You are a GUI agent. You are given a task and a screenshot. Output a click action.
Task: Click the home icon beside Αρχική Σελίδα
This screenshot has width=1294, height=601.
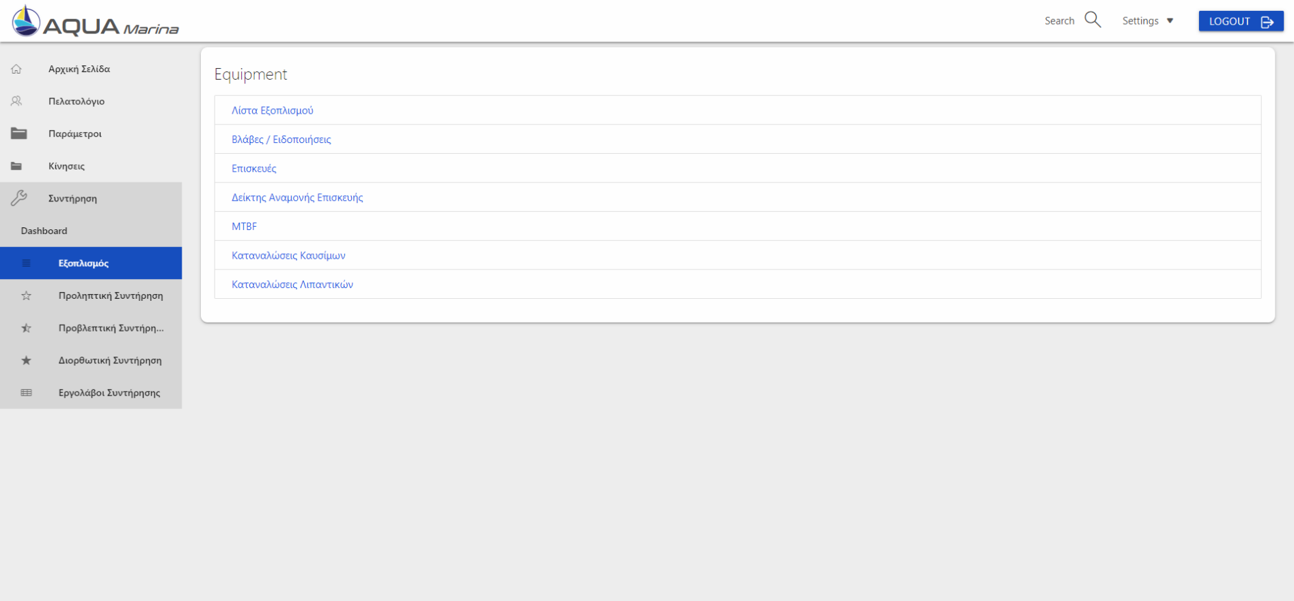[x=16, y=69]
